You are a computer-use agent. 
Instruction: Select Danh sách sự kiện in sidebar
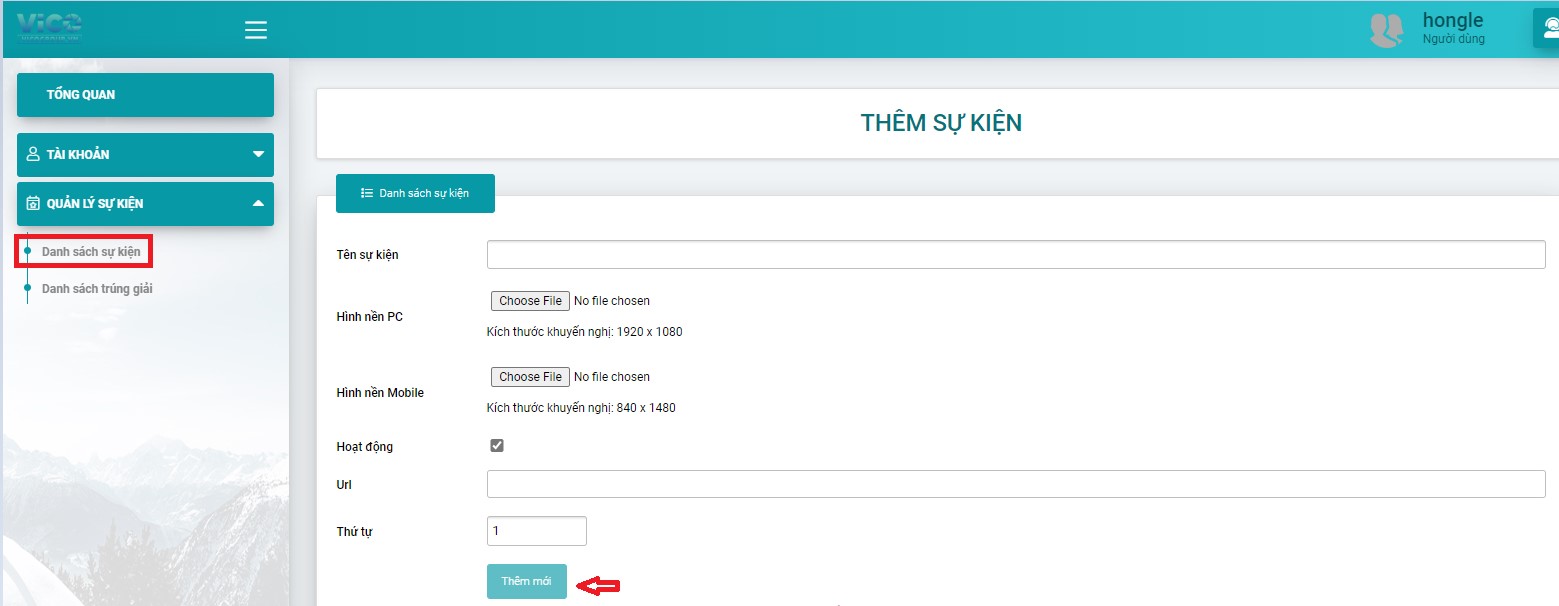click(91, 252)
